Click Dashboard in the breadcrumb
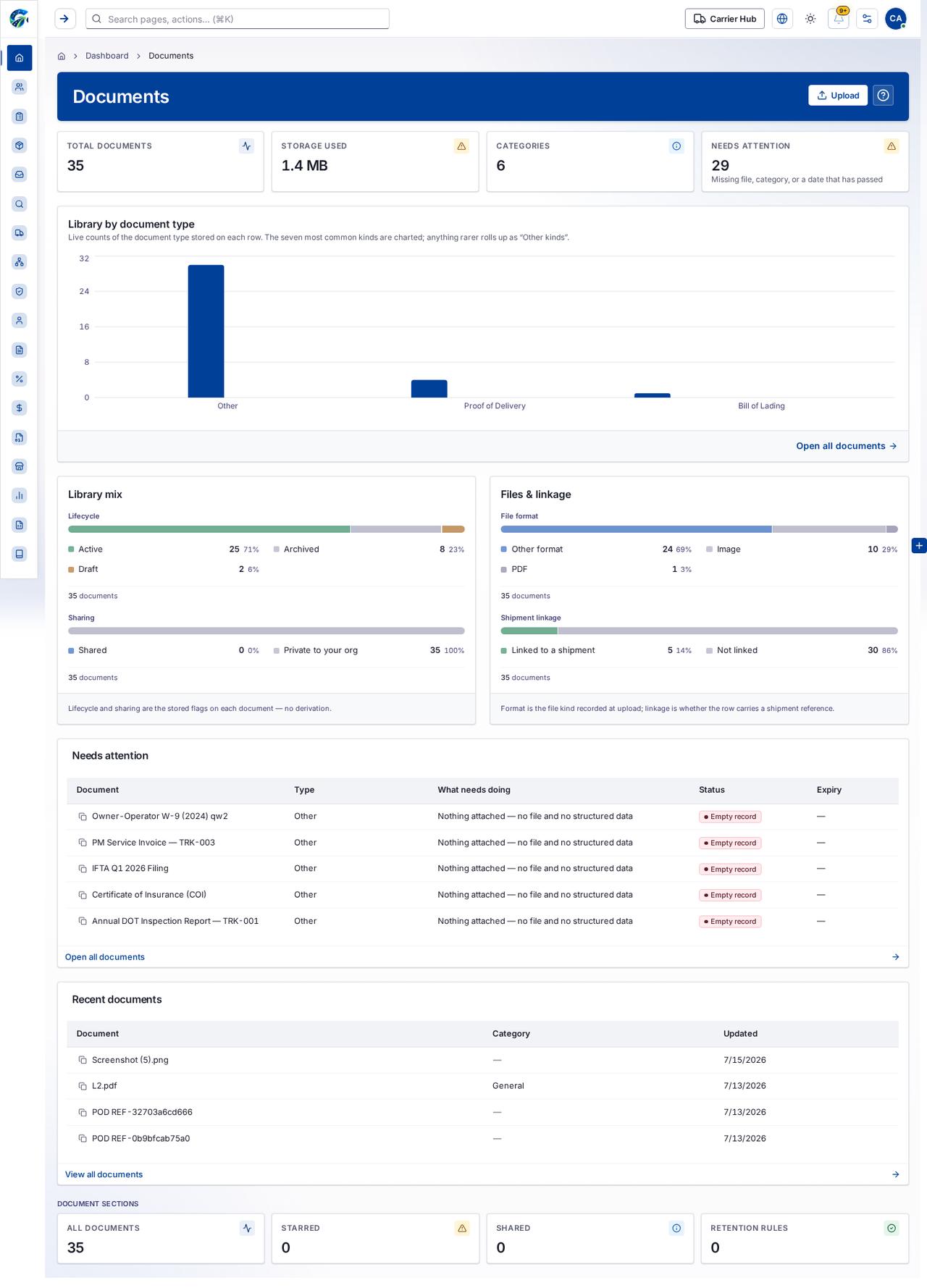Image resolution: width=927 pixels, height=1288 pixels. pos(107,56)
